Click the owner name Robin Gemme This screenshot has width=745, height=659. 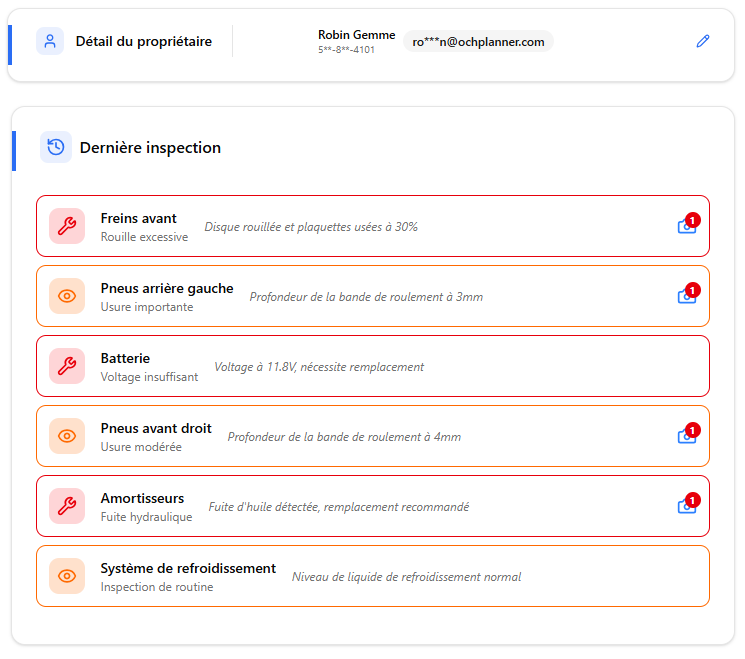tap(356, 35)
